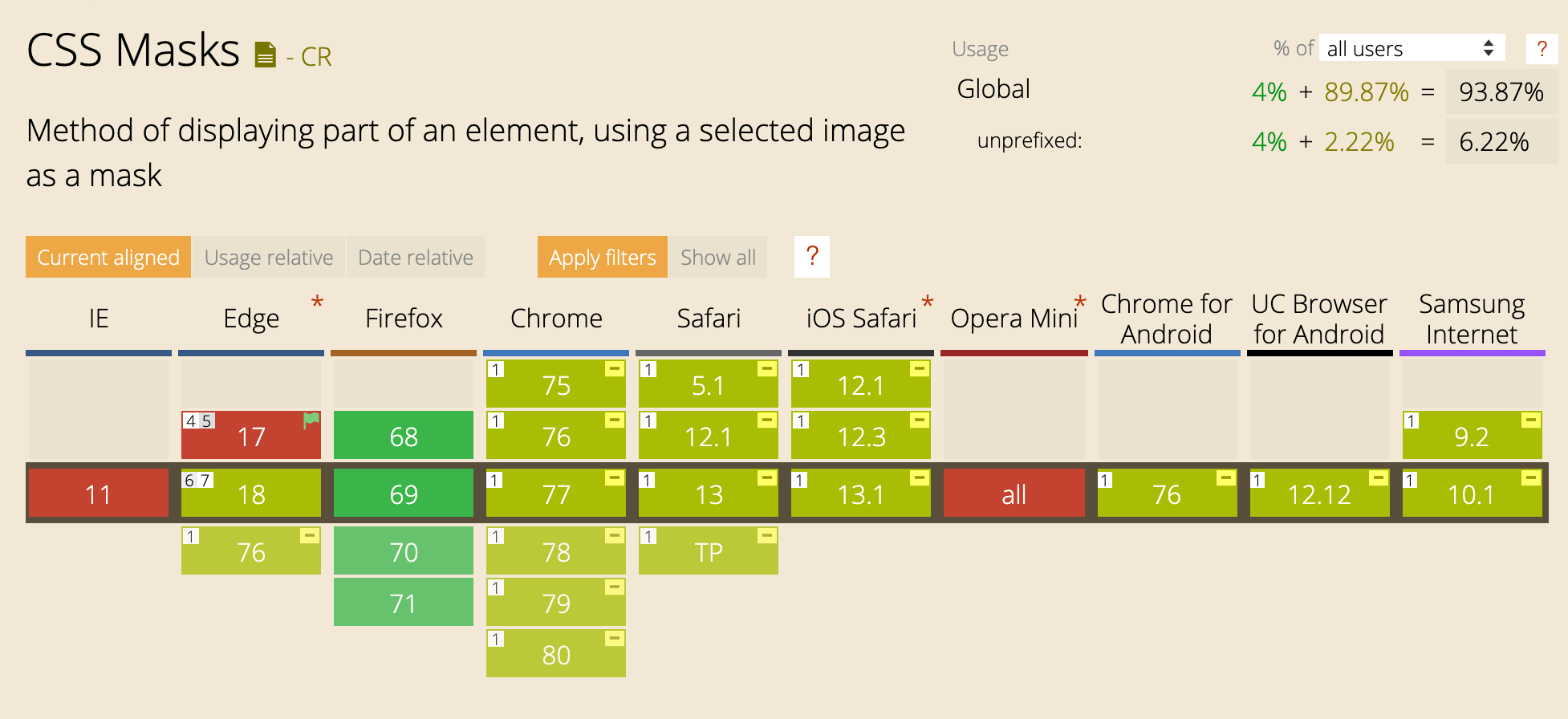Click the red help question mark near usage dropdown
Viewport: 1568px width, 719px height.
(x=1542, y=49)
